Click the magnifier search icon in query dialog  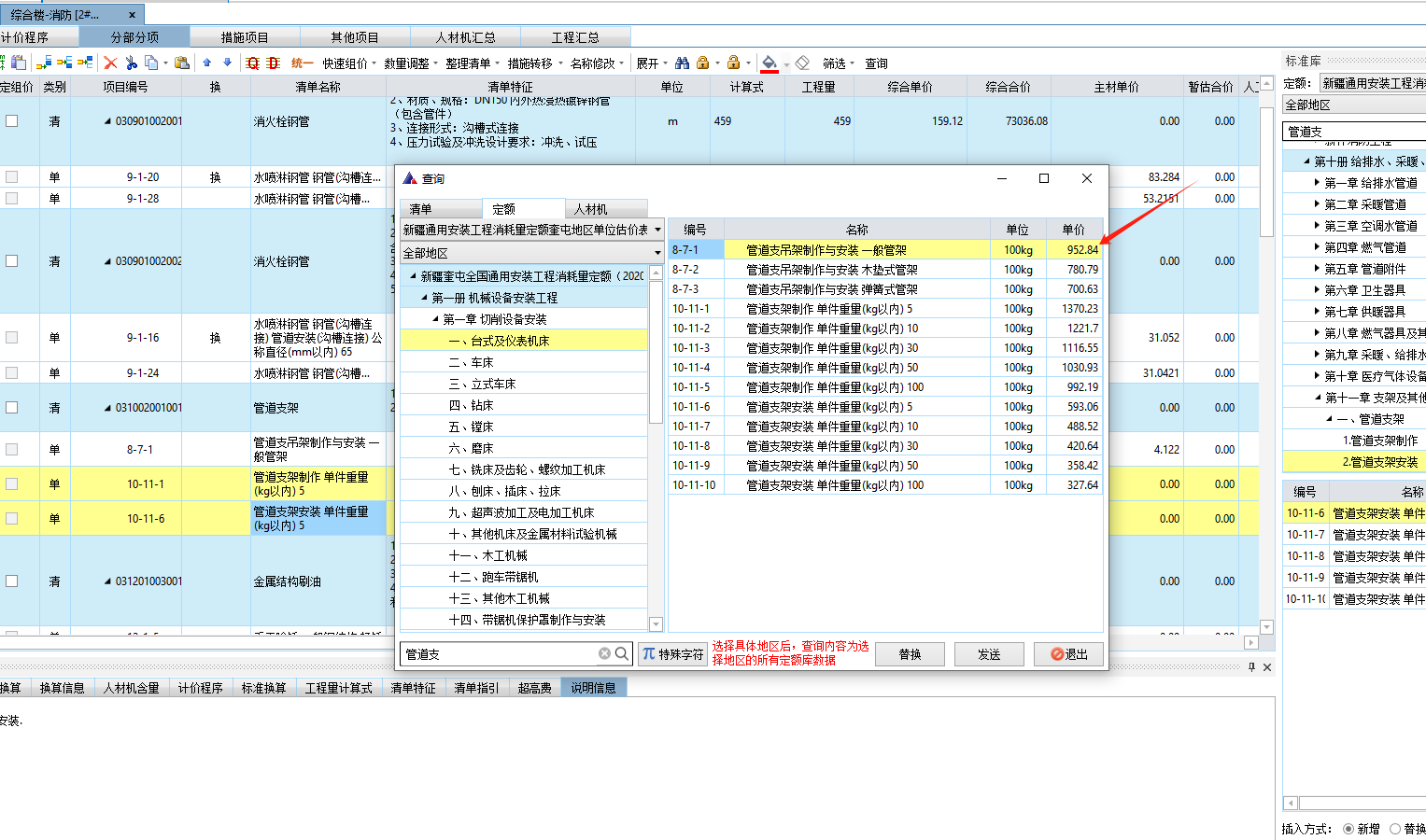pos(622,653)
